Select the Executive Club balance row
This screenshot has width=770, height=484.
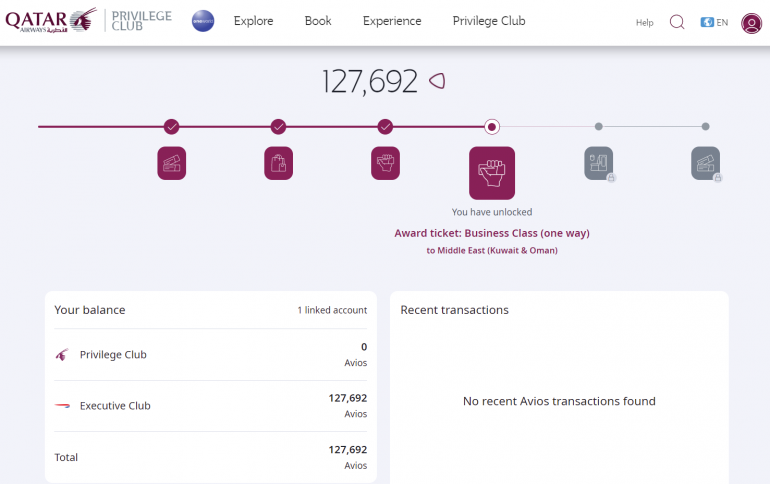[x=210, y=406]
